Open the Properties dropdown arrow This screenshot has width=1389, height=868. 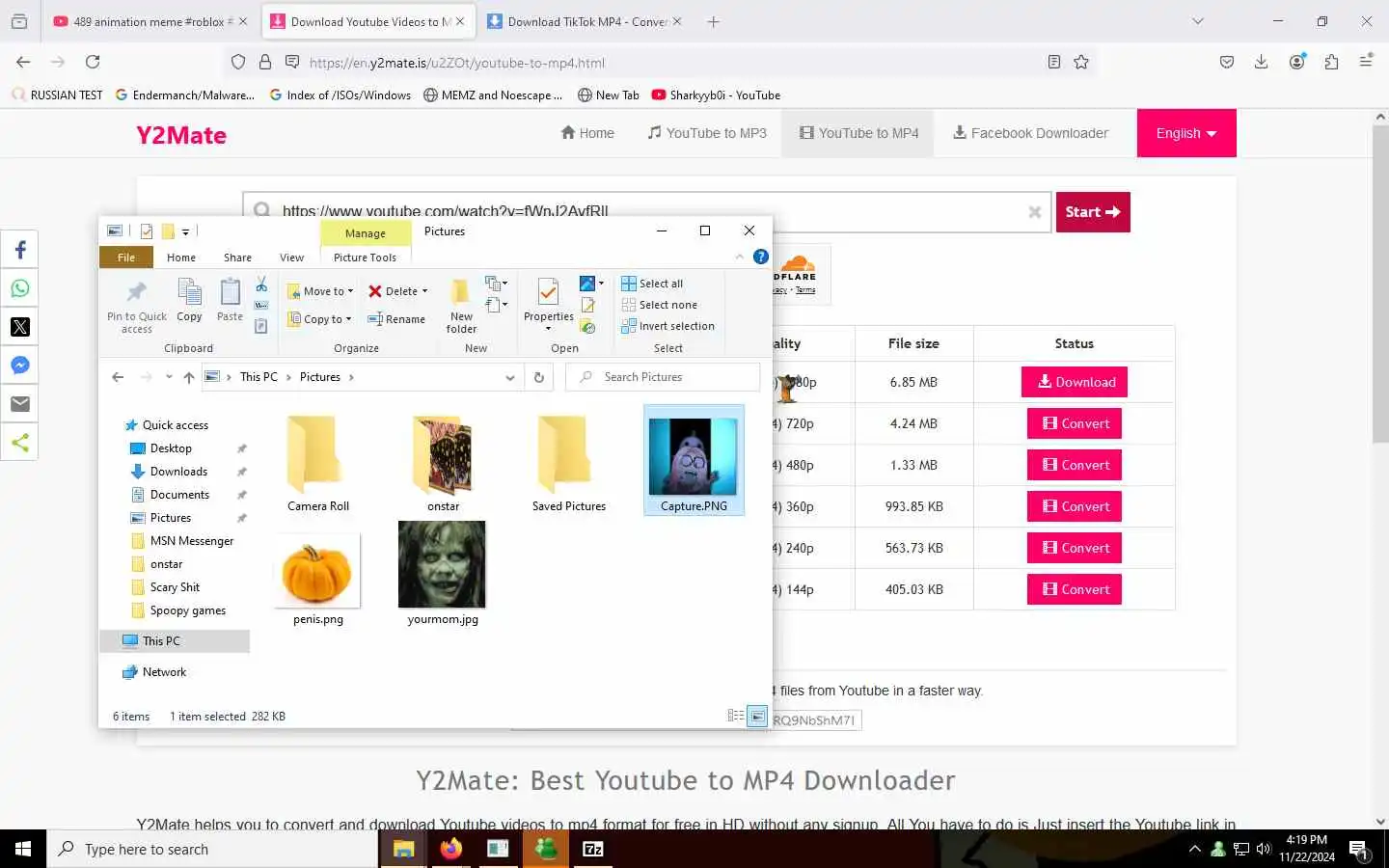tap(548, 329)
